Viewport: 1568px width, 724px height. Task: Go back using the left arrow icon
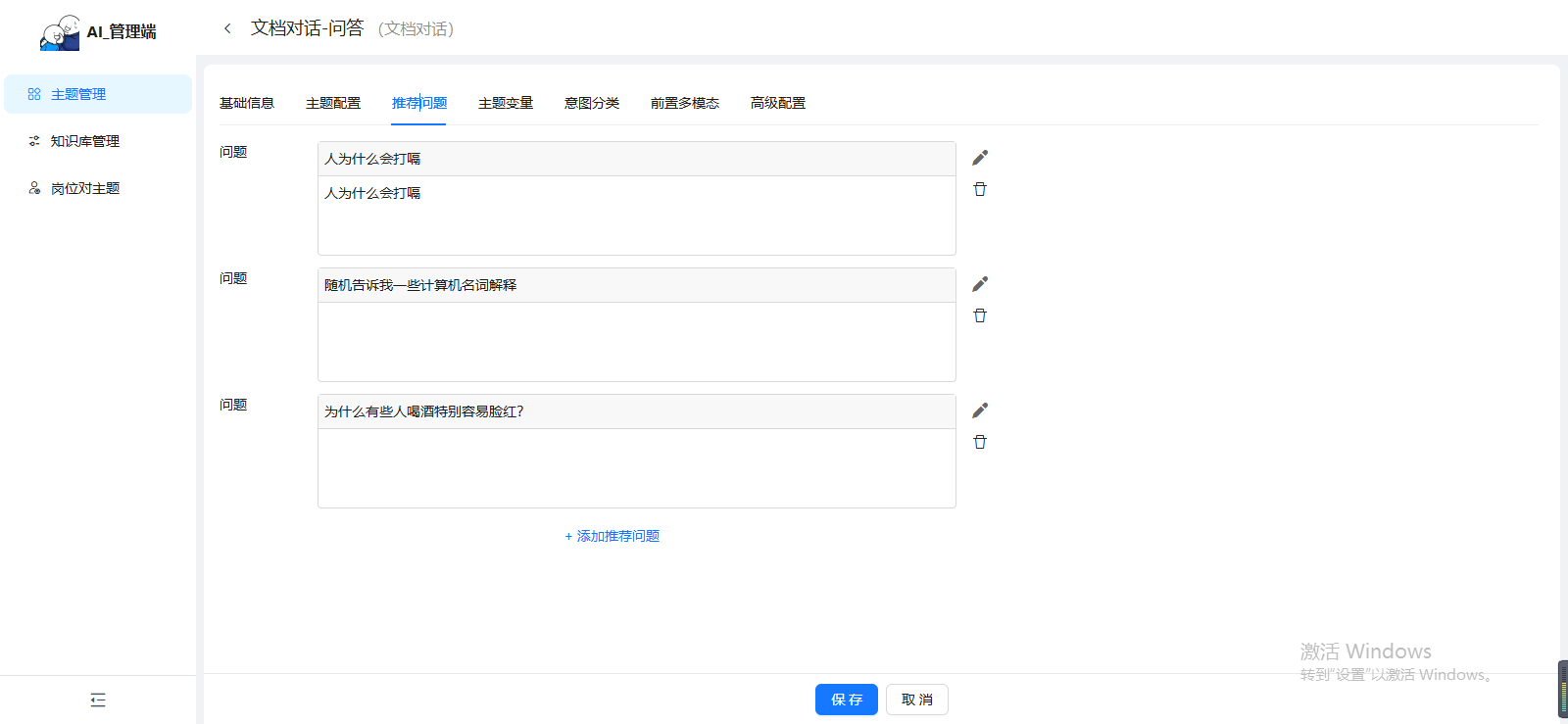(x=227, y=28)
